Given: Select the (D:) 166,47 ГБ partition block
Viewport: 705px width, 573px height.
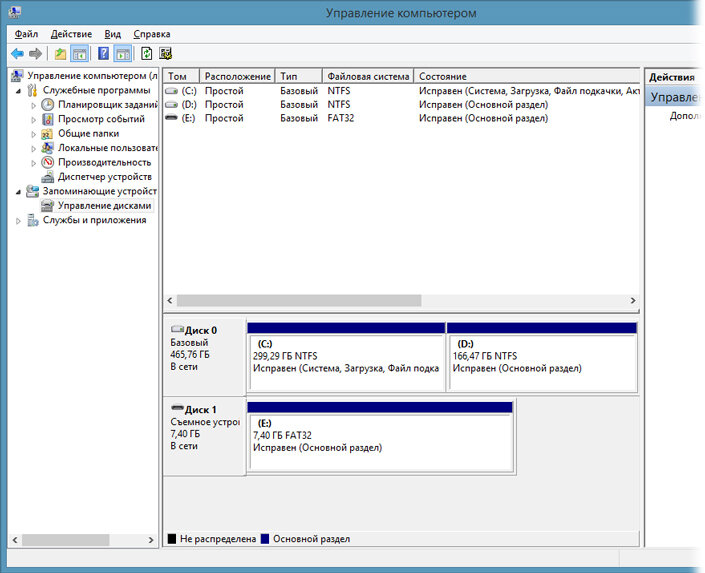Looking at the screenshot, I should point(542,357).
